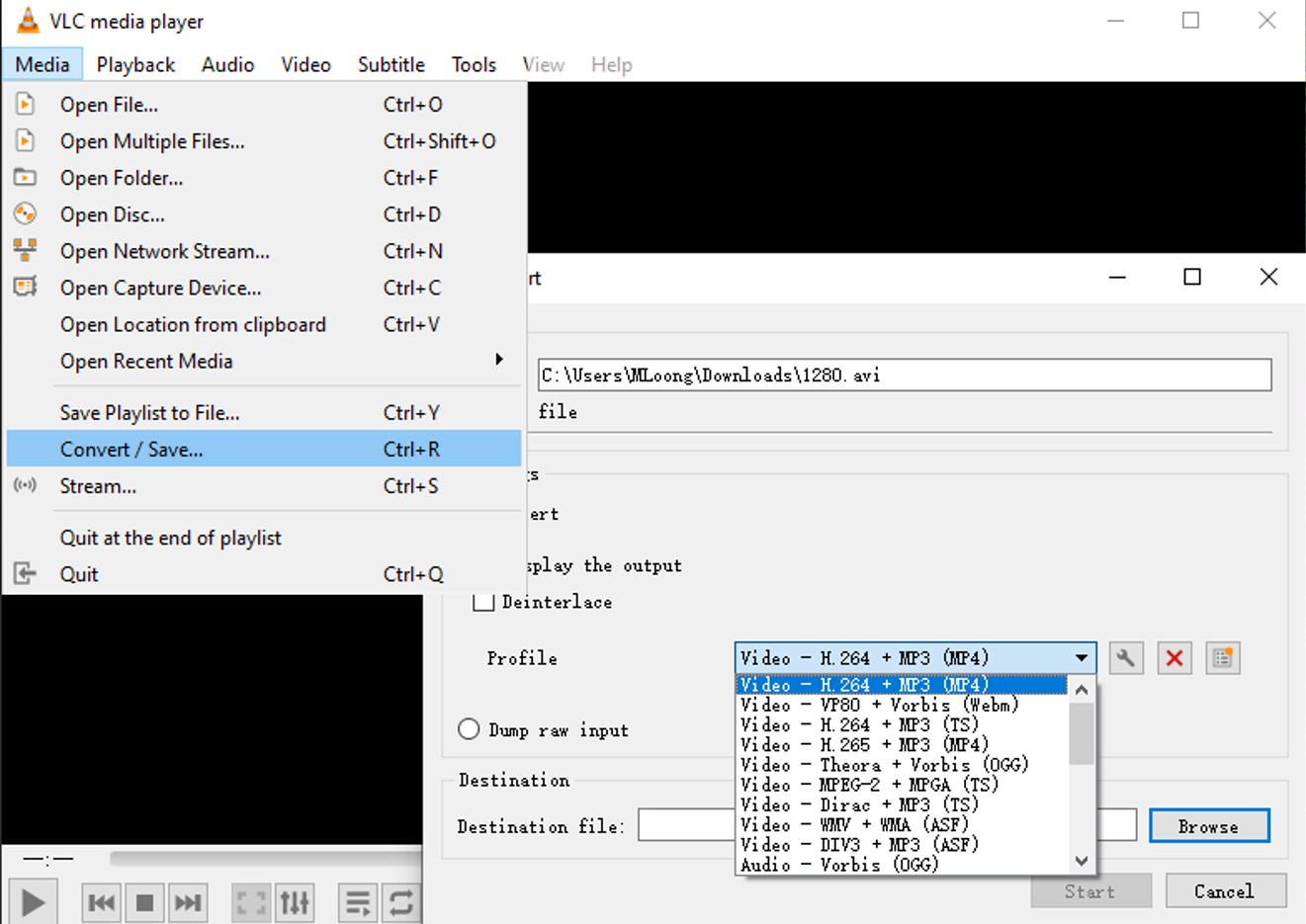Viewport: 1306px width, 924px height.
Task: Select the Dump raw input option
Action: point(469,729)
